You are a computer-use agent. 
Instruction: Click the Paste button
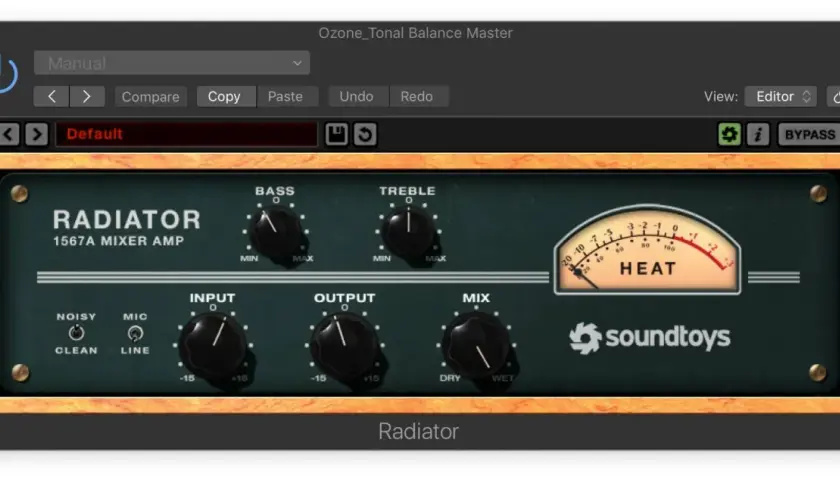click(286, 96)
